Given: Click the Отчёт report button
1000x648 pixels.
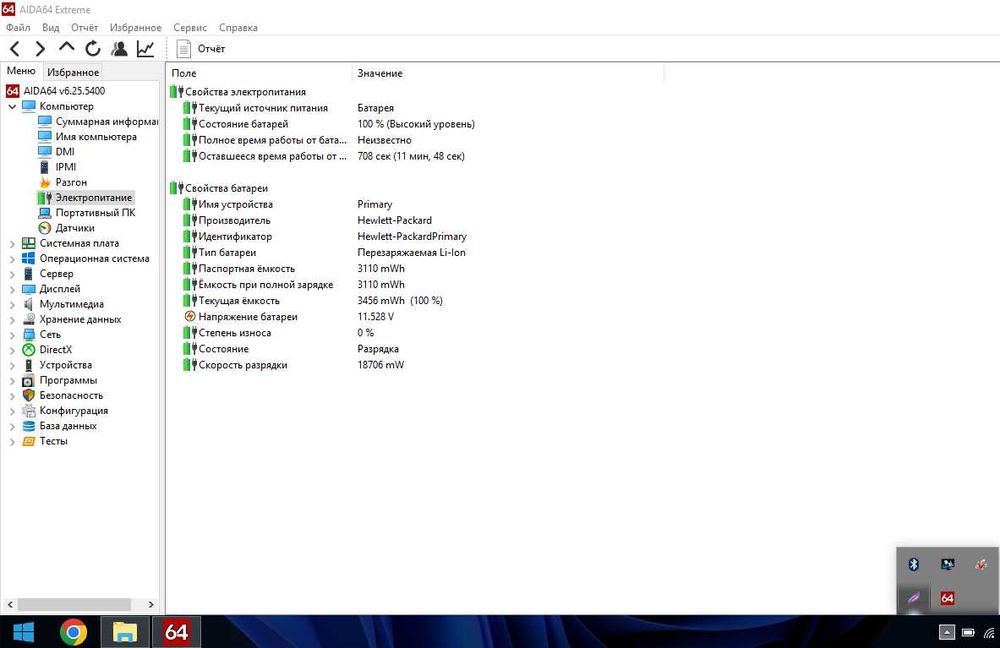Looking at the screenshot, I should tap(201, 48).
